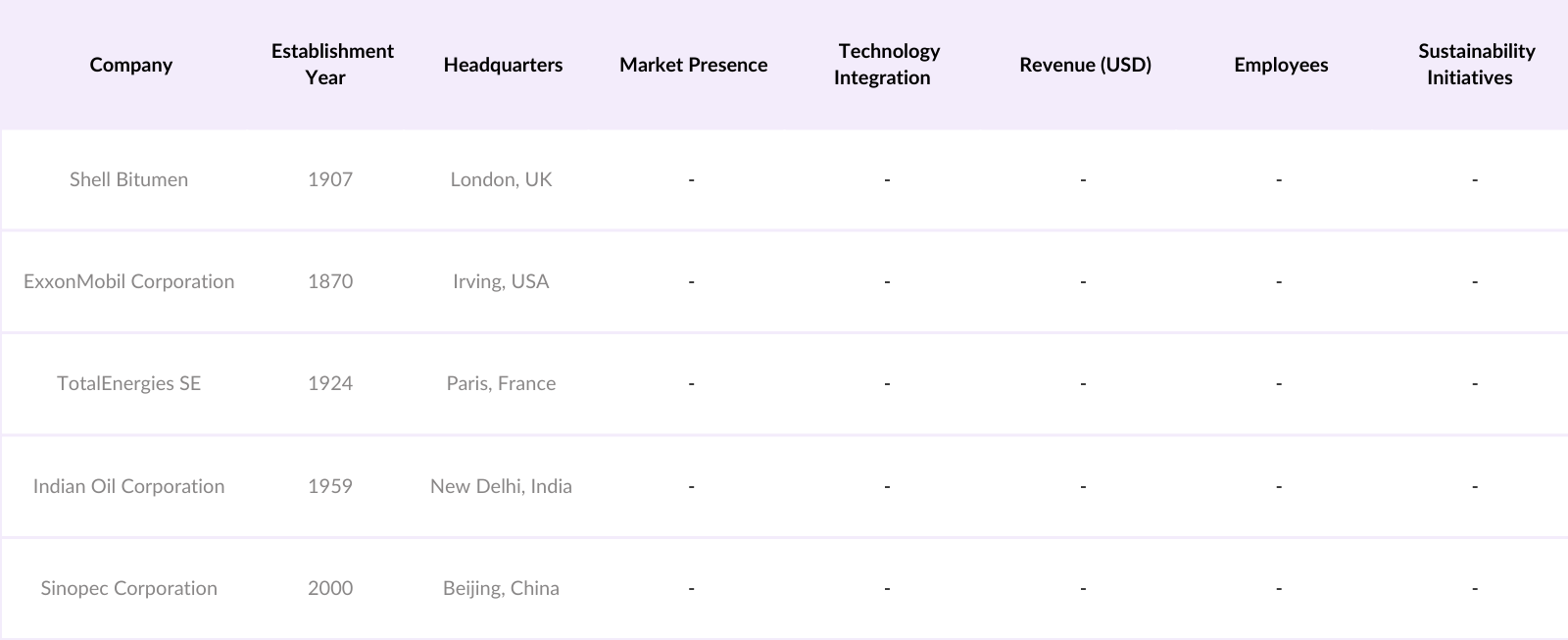Select the Sustainability Initiatives header
The width and height of the screenshot is (1568, 640).
(x=1475, y=65)
